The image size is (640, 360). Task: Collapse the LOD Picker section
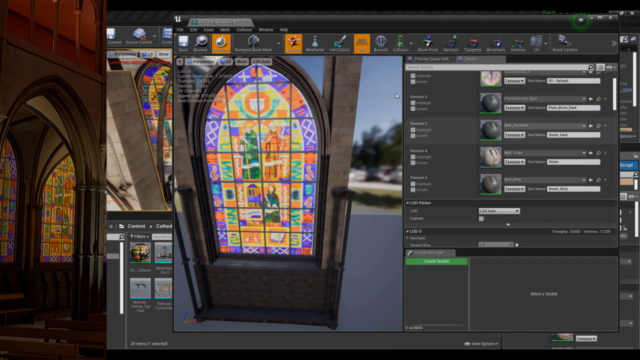click(407, 203)
